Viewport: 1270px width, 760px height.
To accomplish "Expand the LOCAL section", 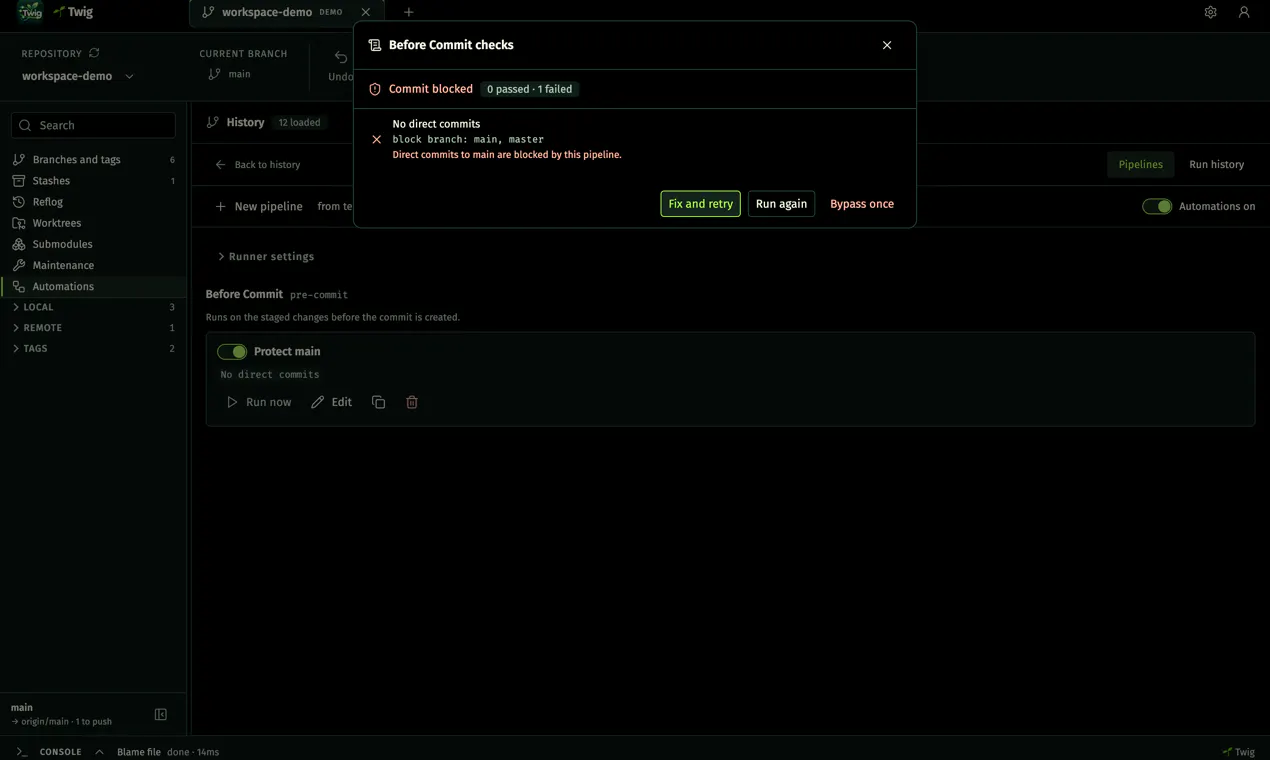I will point(93,307).
